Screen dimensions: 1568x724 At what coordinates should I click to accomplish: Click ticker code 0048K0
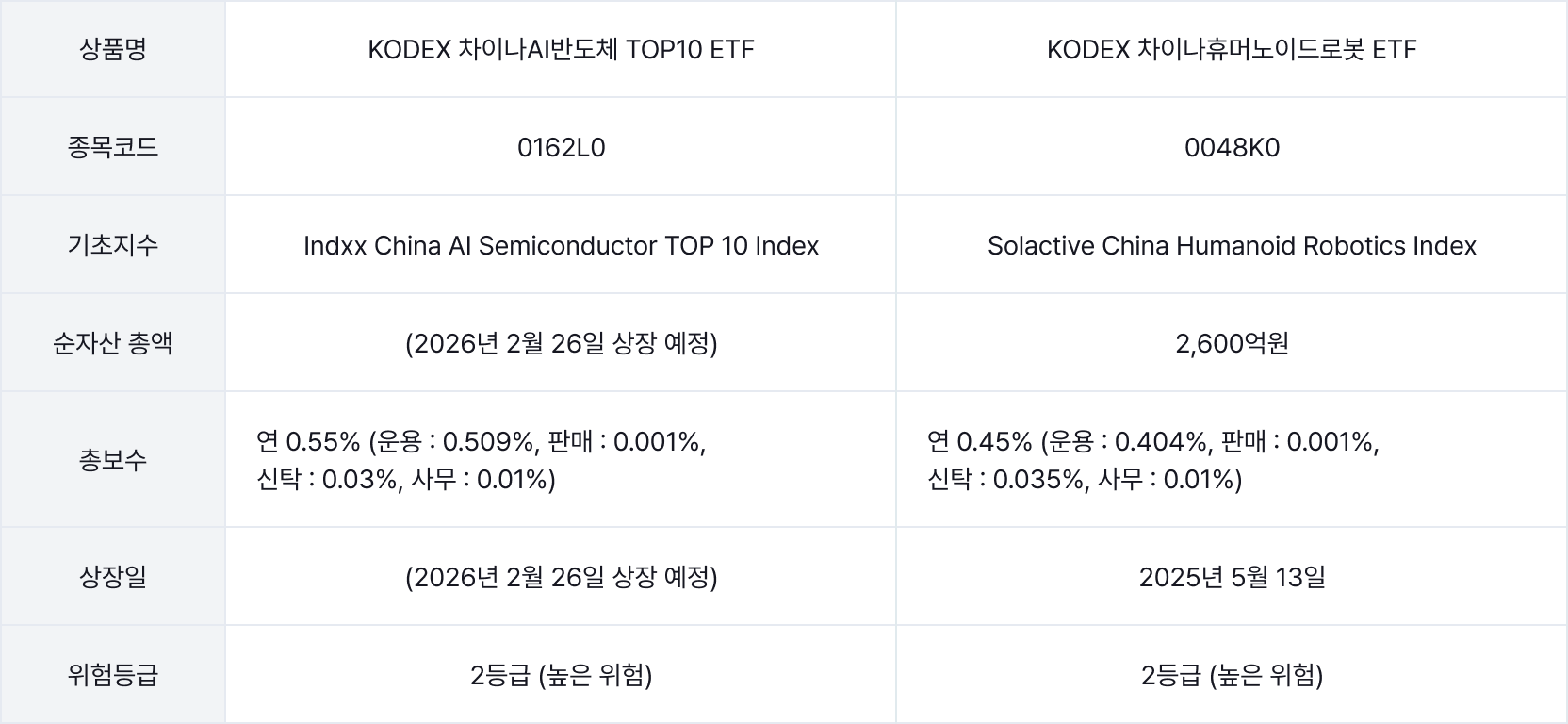1231,147
